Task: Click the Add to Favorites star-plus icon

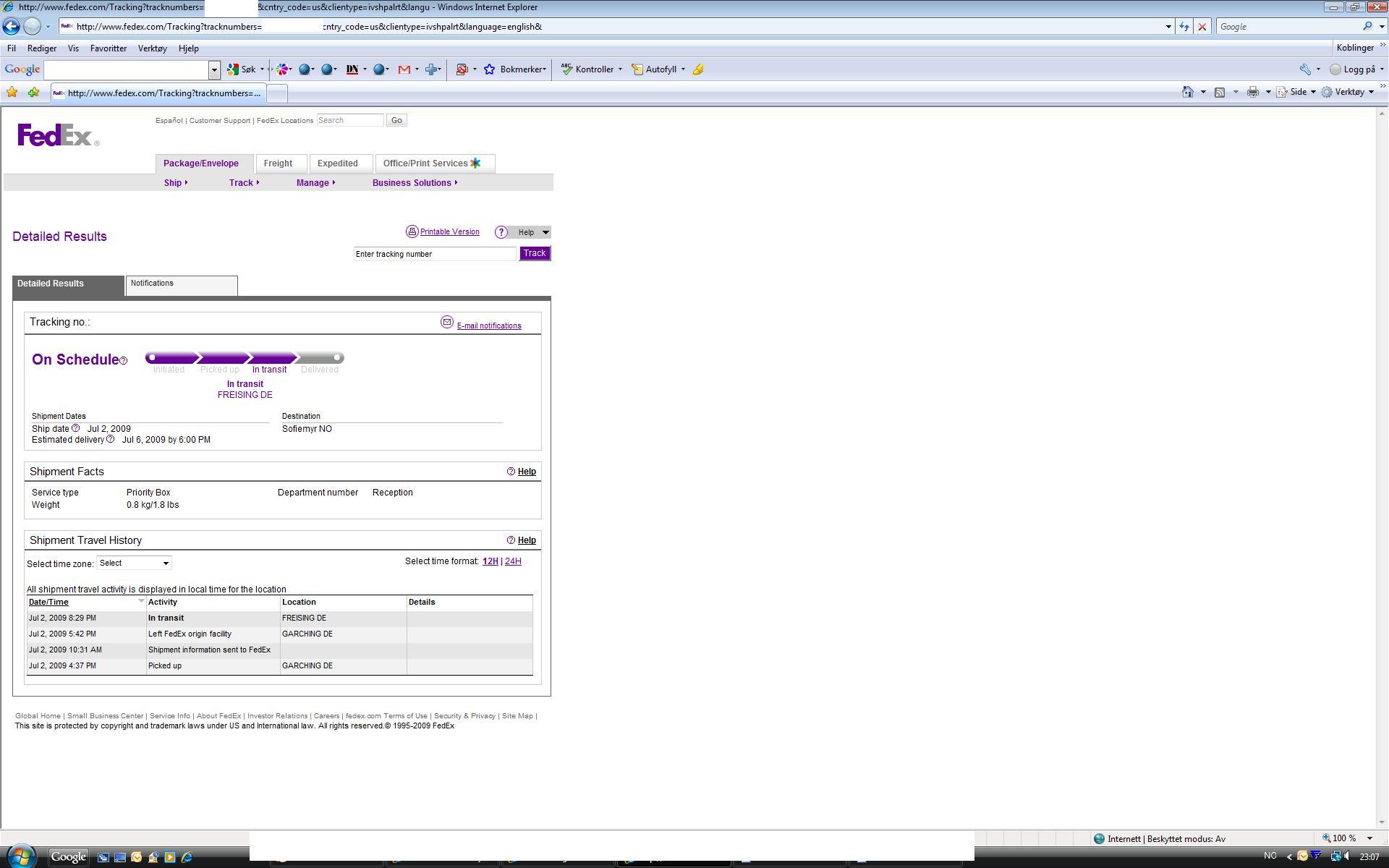Action: pyautogui.click(x=33, y=92)
